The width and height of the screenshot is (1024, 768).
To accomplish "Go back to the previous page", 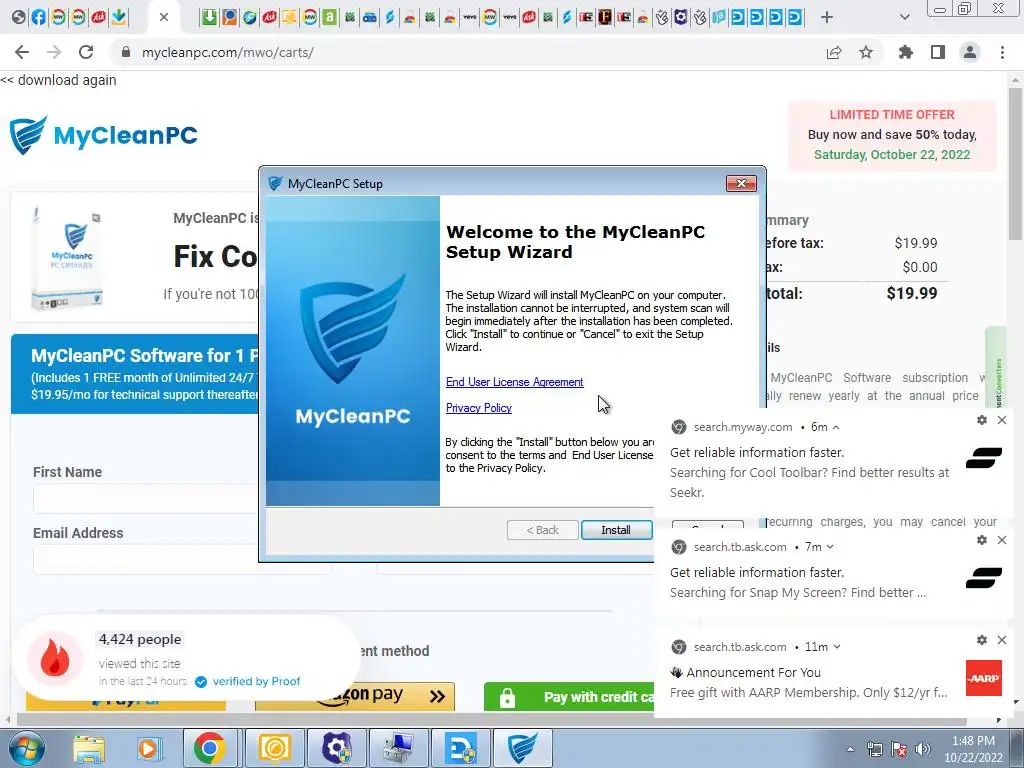I will pos(22,52).
